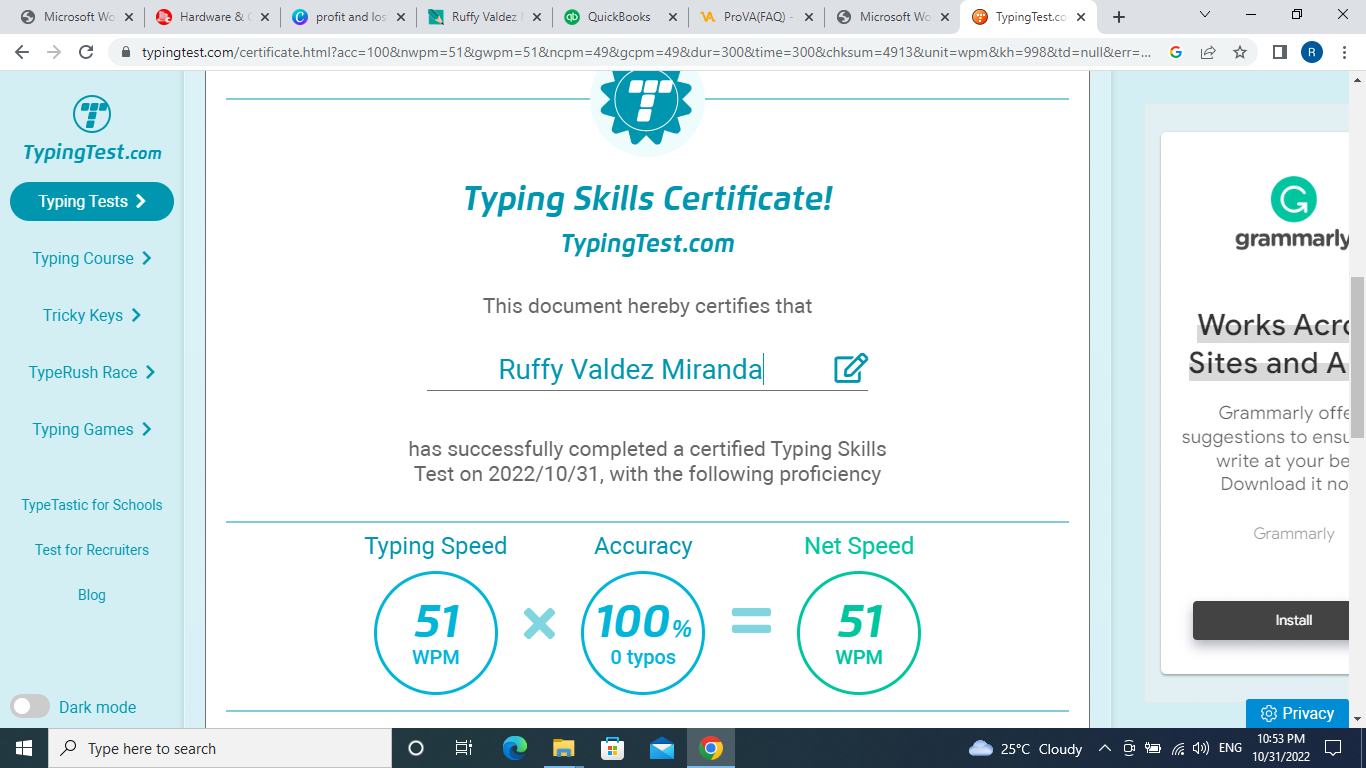Open the TypeTastic for Schools link

pyautogui.click(x=92, y=505)
